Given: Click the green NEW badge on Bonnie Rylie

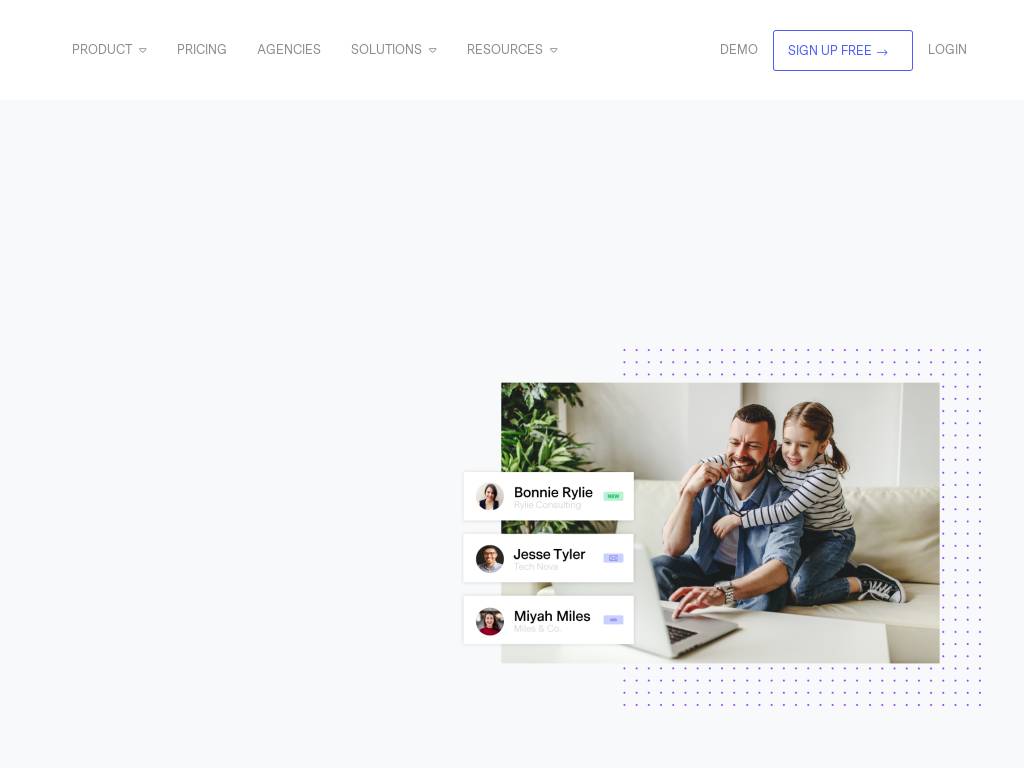Looking at the screenshot, I should (613, 496).
